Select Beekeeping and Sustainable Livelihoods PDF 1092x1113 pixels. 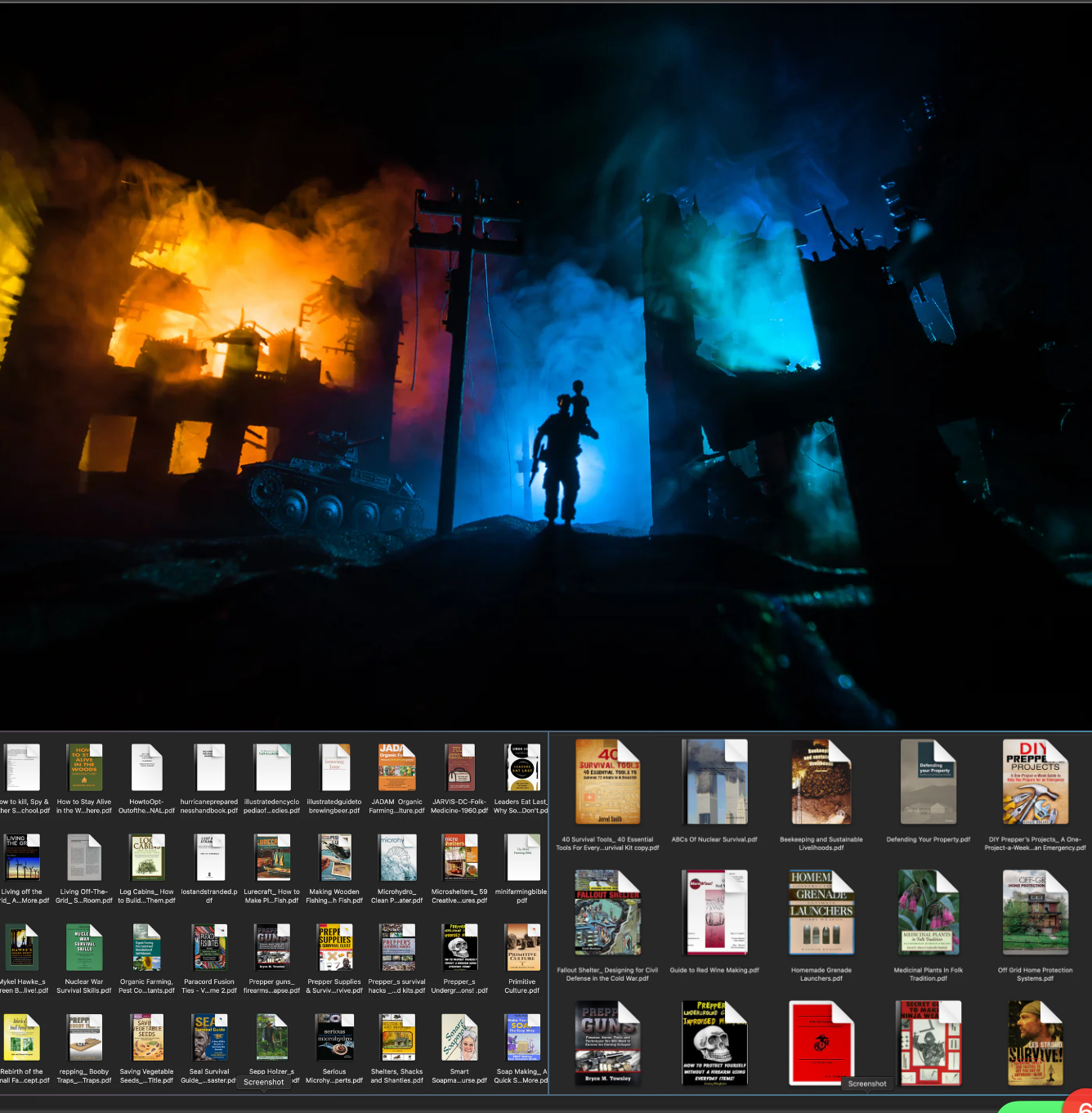click(821, 782)
